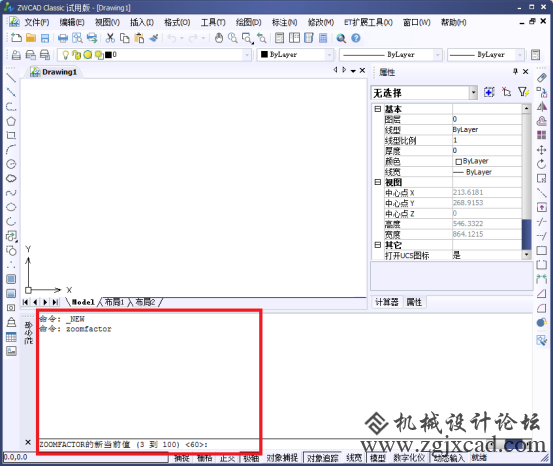
Task: Select the Arc drawing tool
Action: (x=11, y=150)
